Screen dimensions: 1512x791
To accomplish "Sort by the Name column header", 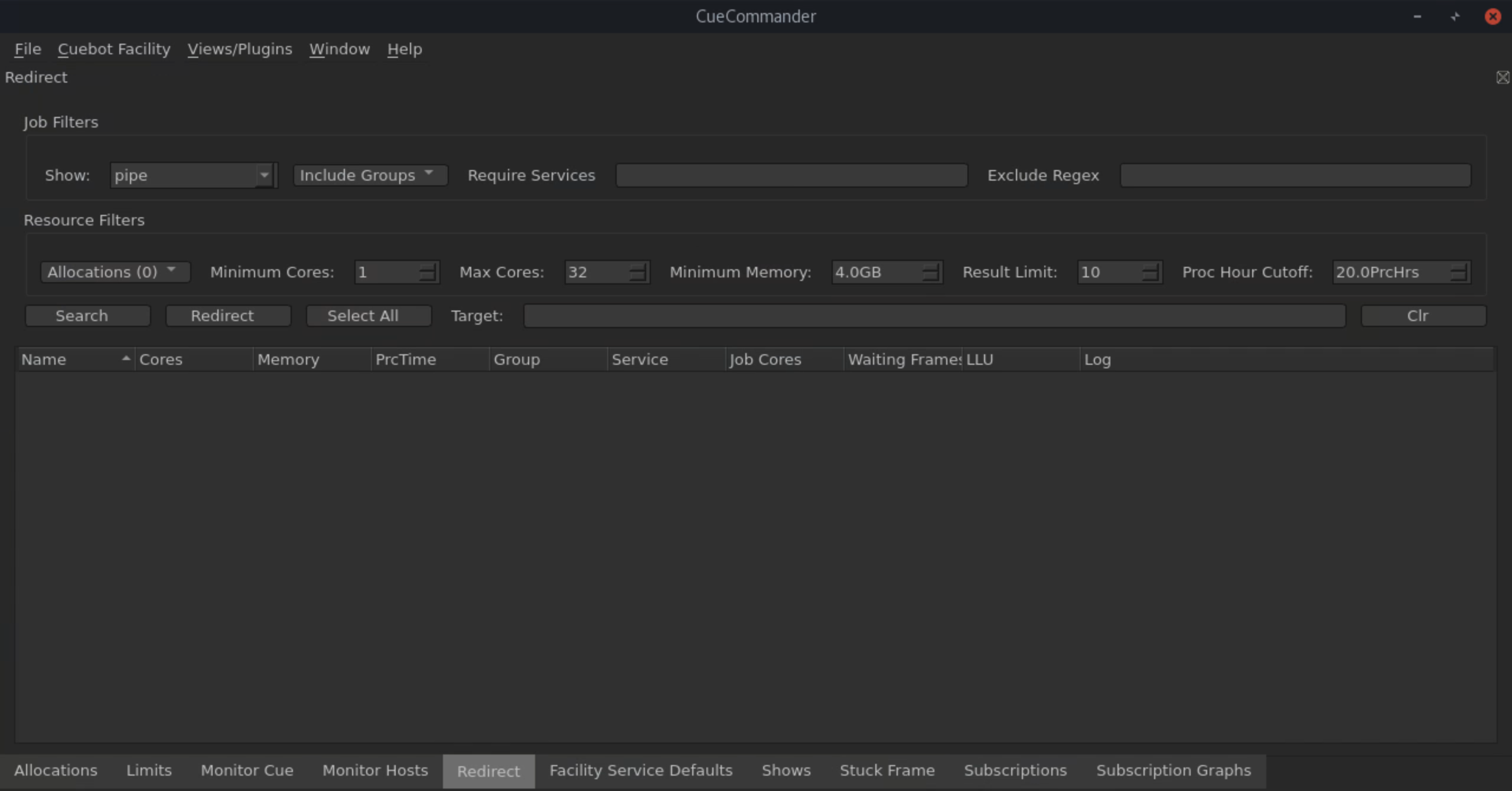I will click(76, 359).
